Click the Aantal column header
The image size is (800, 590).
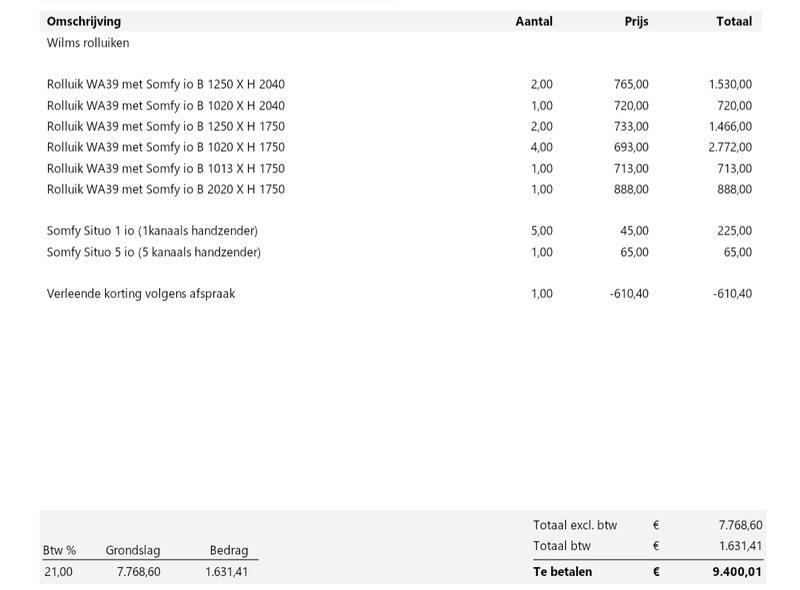(534, 21)
